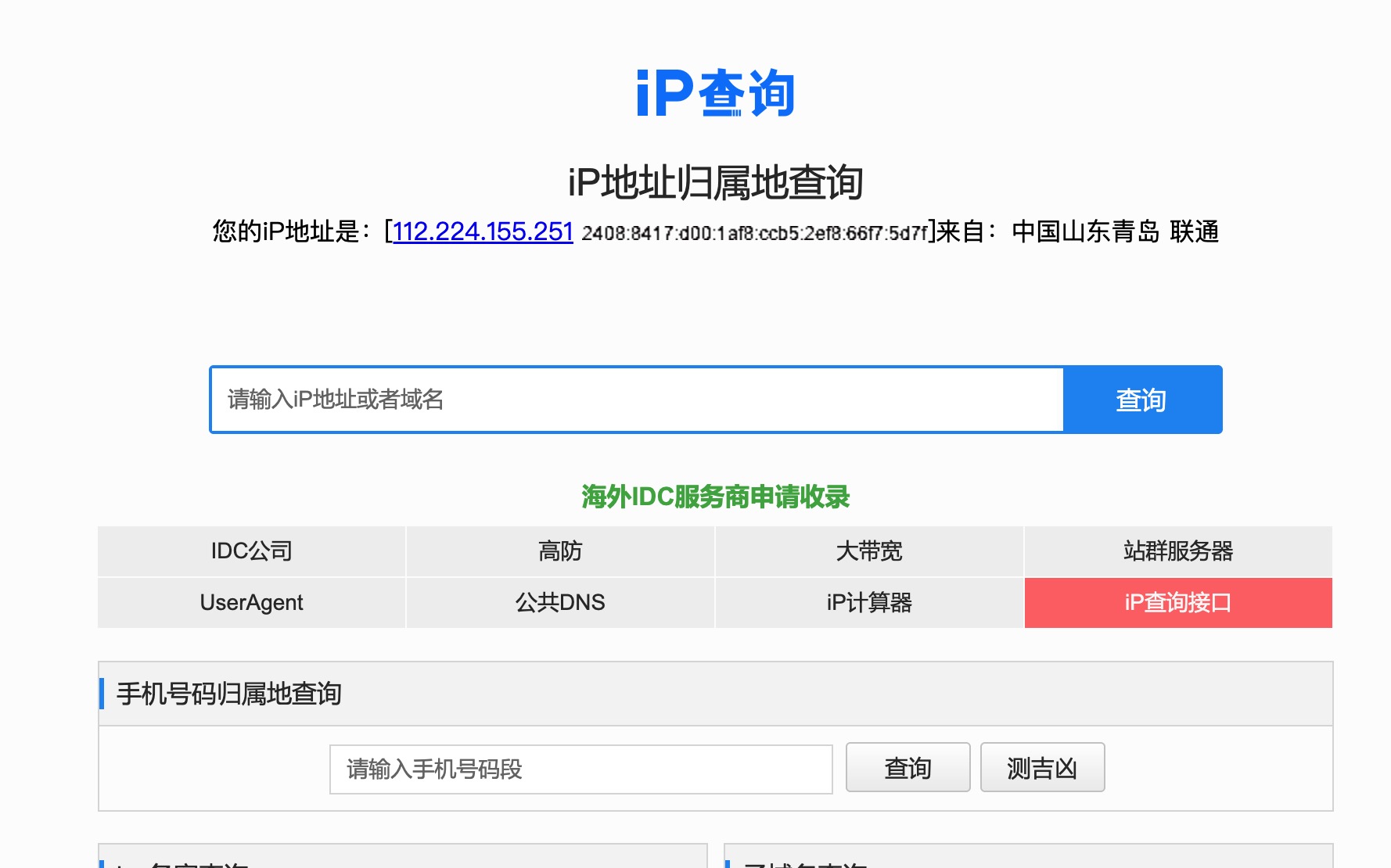Click the 测吉凶 button
Screen dimensions: 1391x868
1042,768
